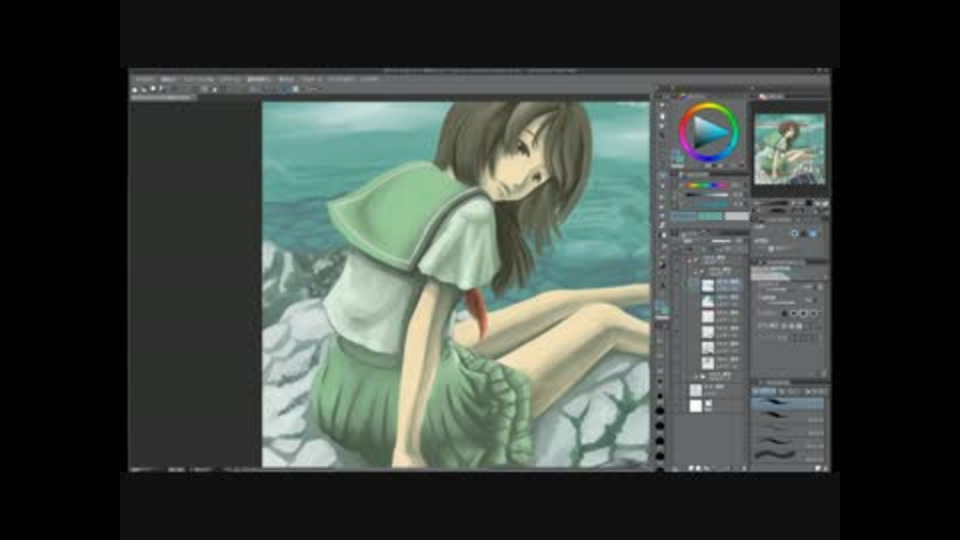Select the sixth layer thumbnail in the layer list
960x540 pixels.
(x=708, y=362)
